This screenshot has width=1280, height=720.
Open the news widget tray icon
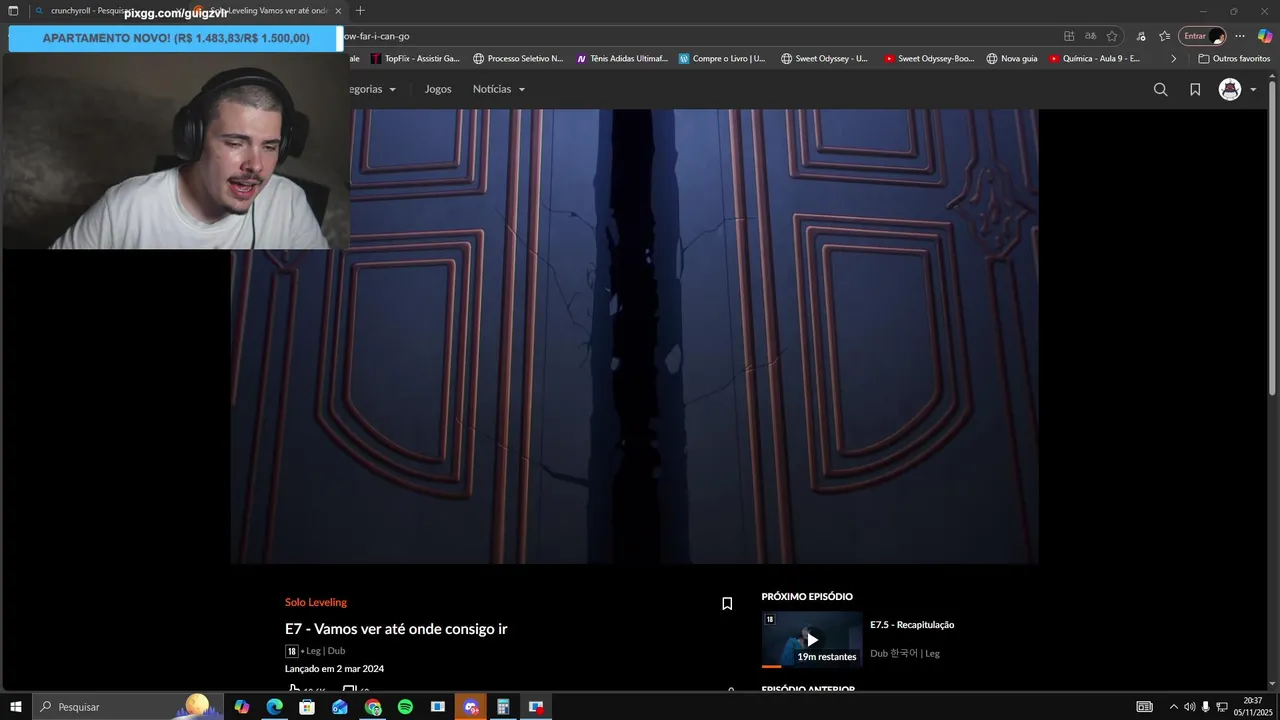[1144, 707]
